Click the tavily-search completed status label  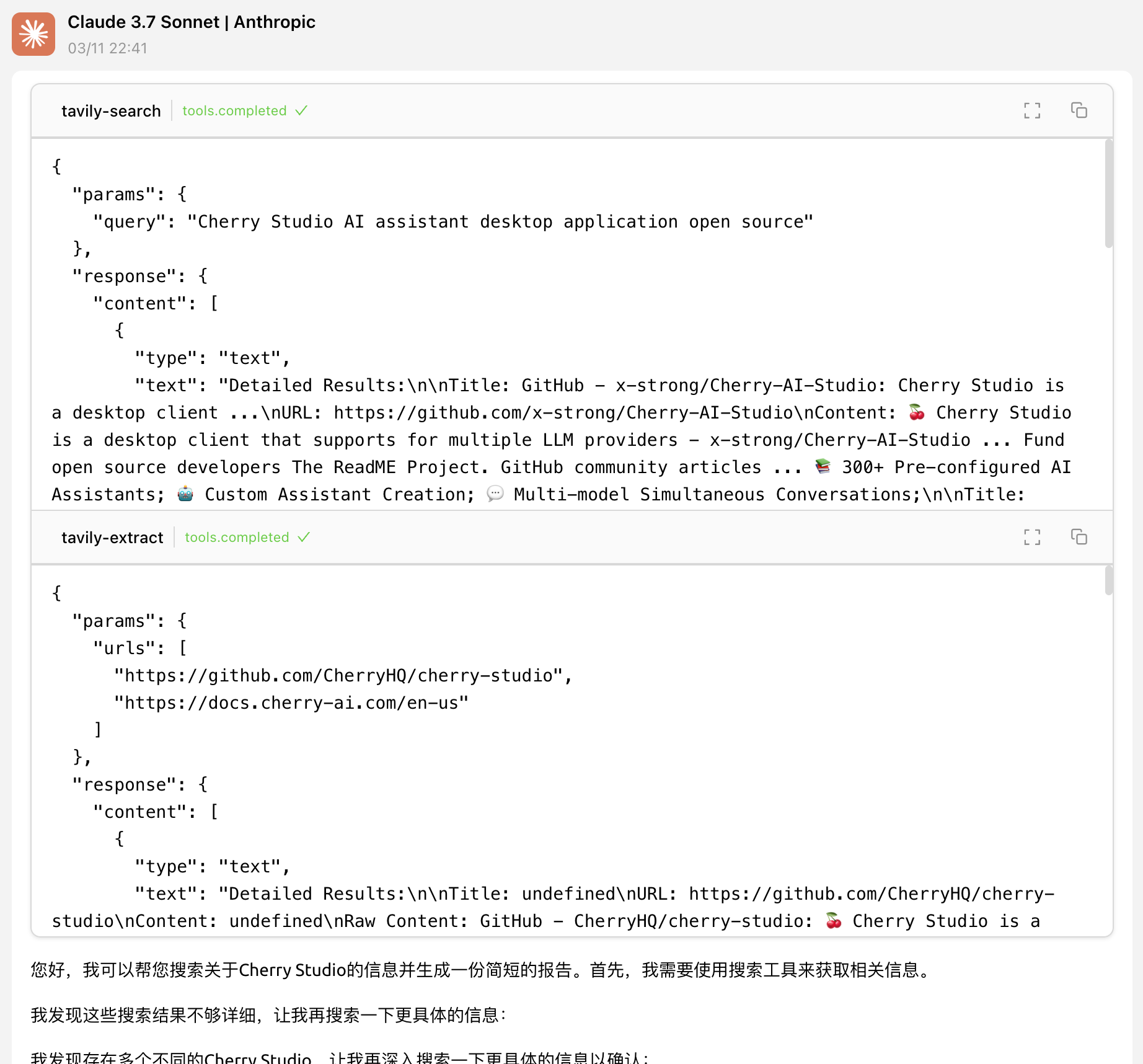pyautogui.click(x=245, y=111)
